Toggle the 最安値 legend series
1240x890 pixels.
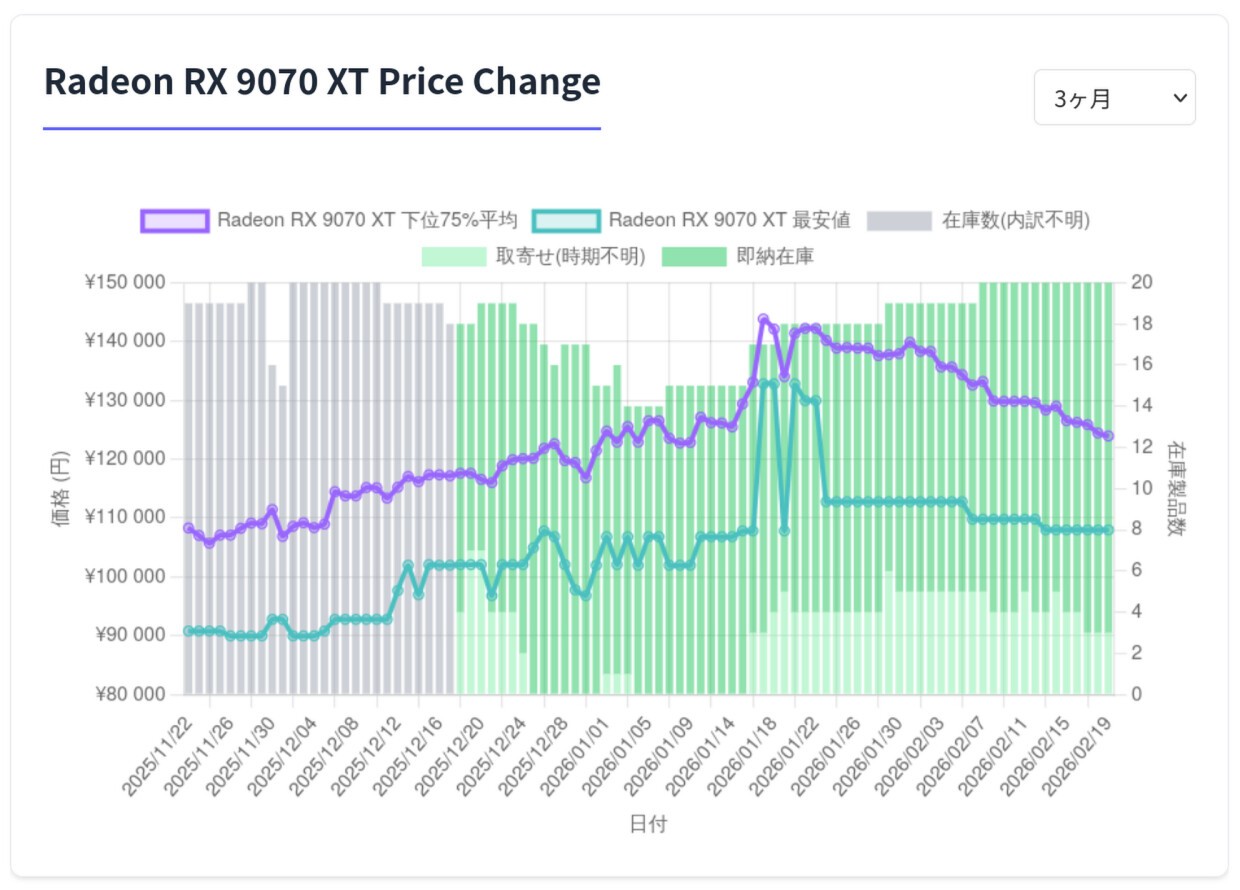pyautogui.click(x=729, y=220)
